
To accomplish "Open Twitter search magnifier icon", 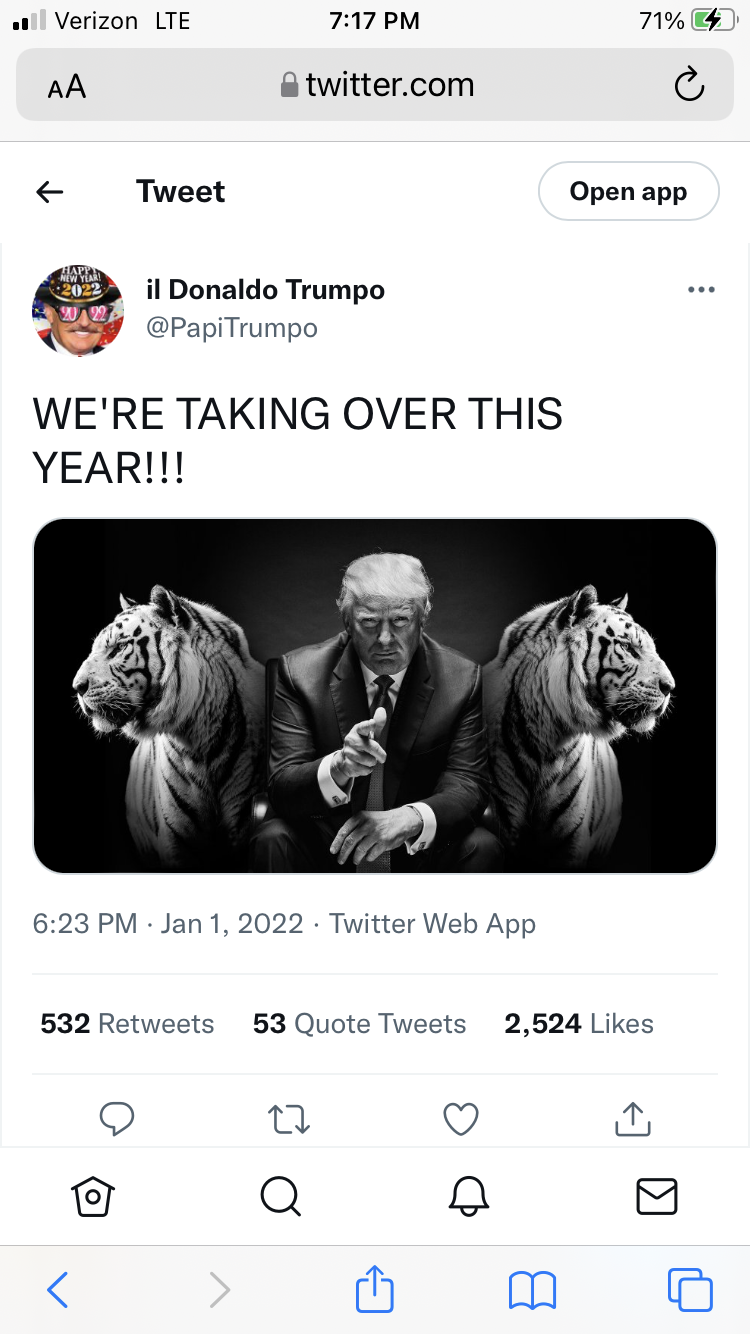I will [x=280, y=1195].
